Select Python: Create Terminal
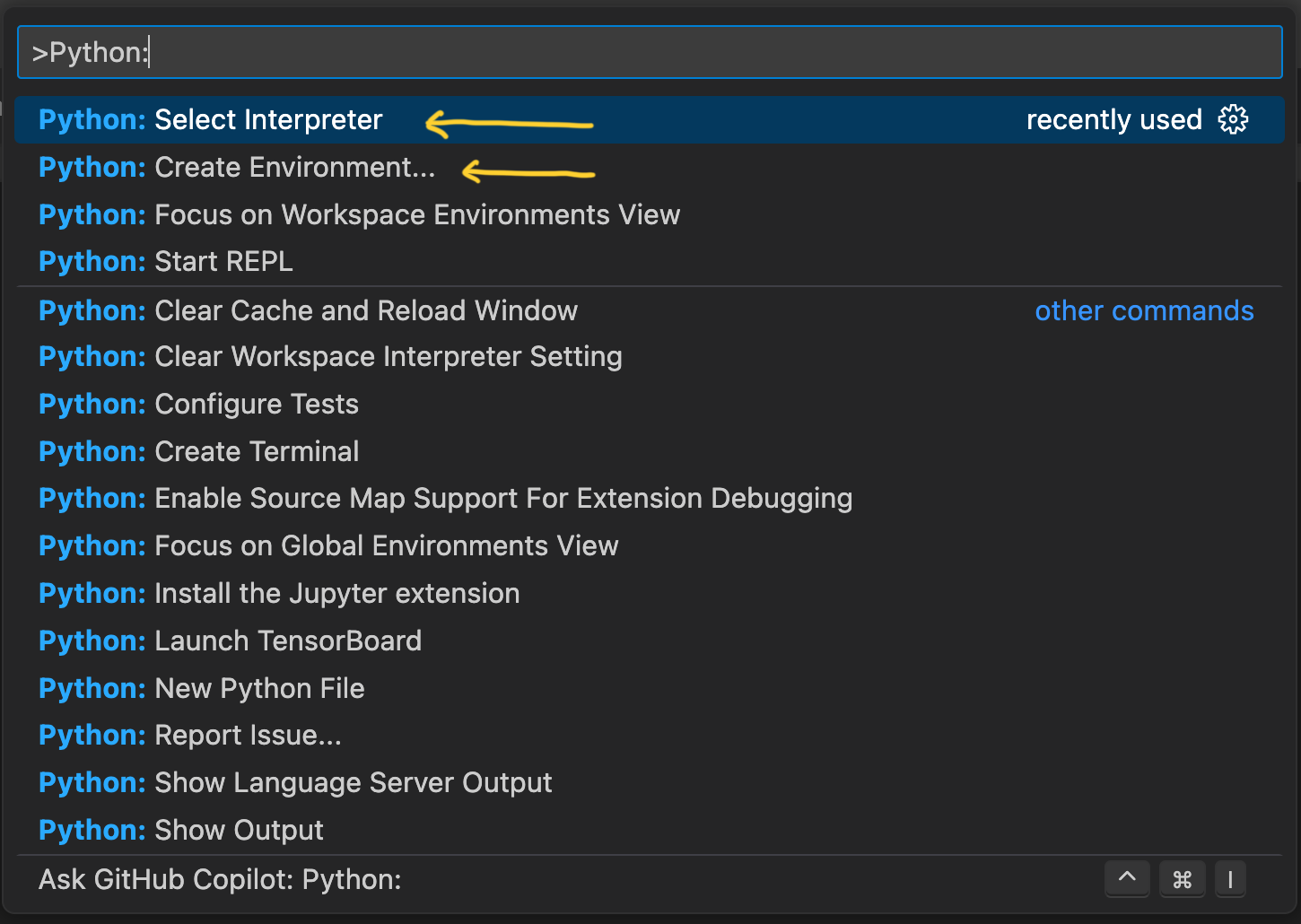The height and width of the screenshot is (924, 1301). (x=650, y=452)
